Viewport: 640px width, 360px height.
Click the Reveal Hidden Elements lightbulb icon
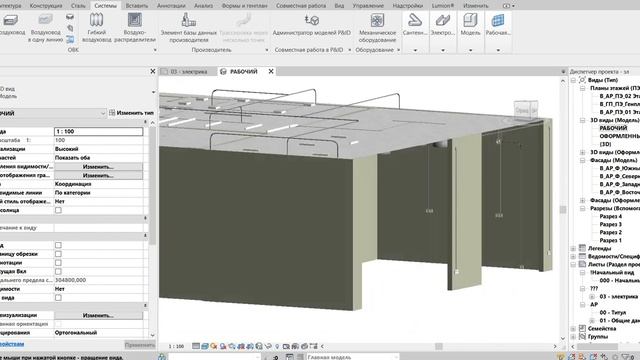click(x=277, y=346)
